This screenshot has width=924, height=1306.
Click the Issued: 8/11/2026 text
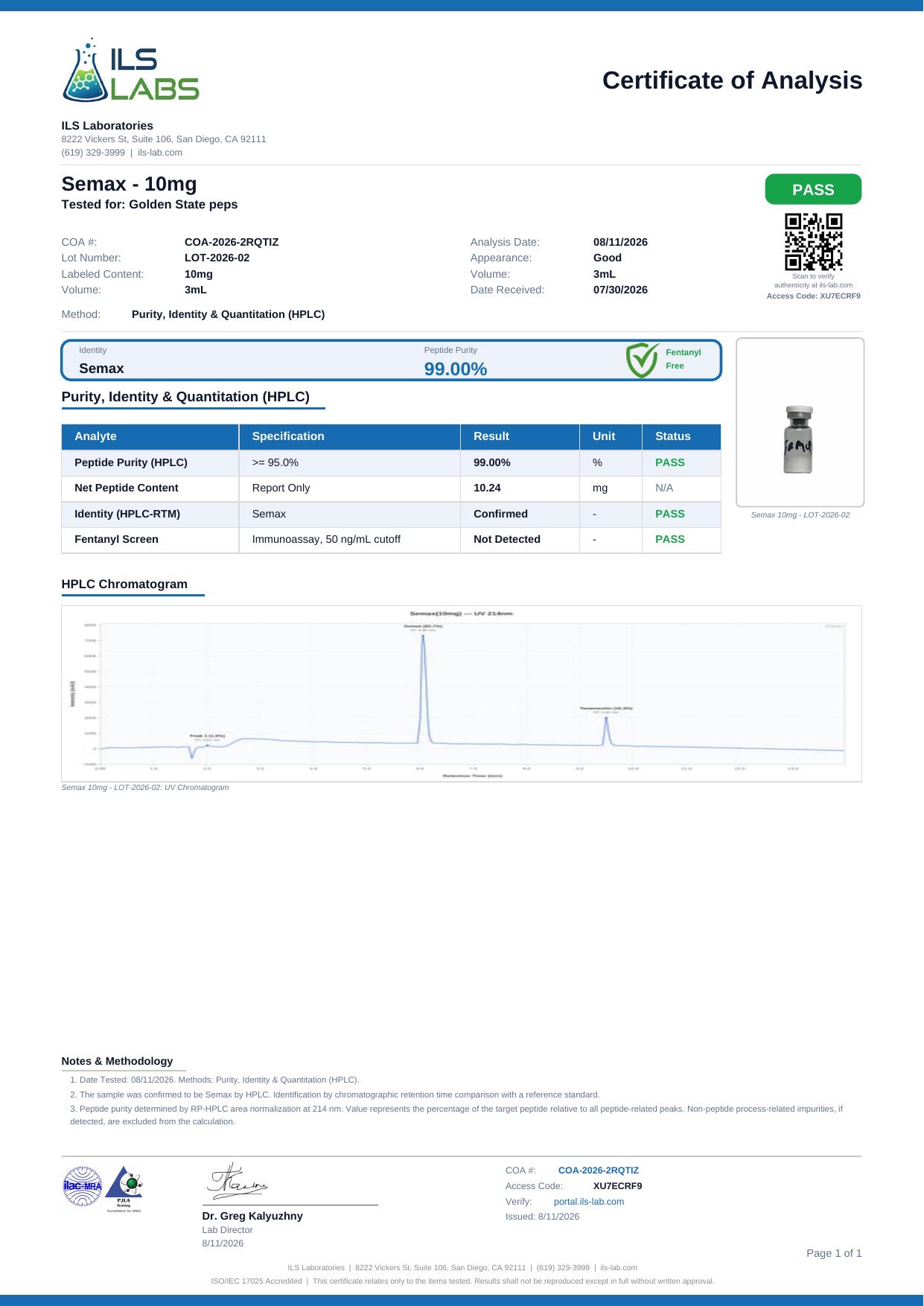(x=542, y=1217)
